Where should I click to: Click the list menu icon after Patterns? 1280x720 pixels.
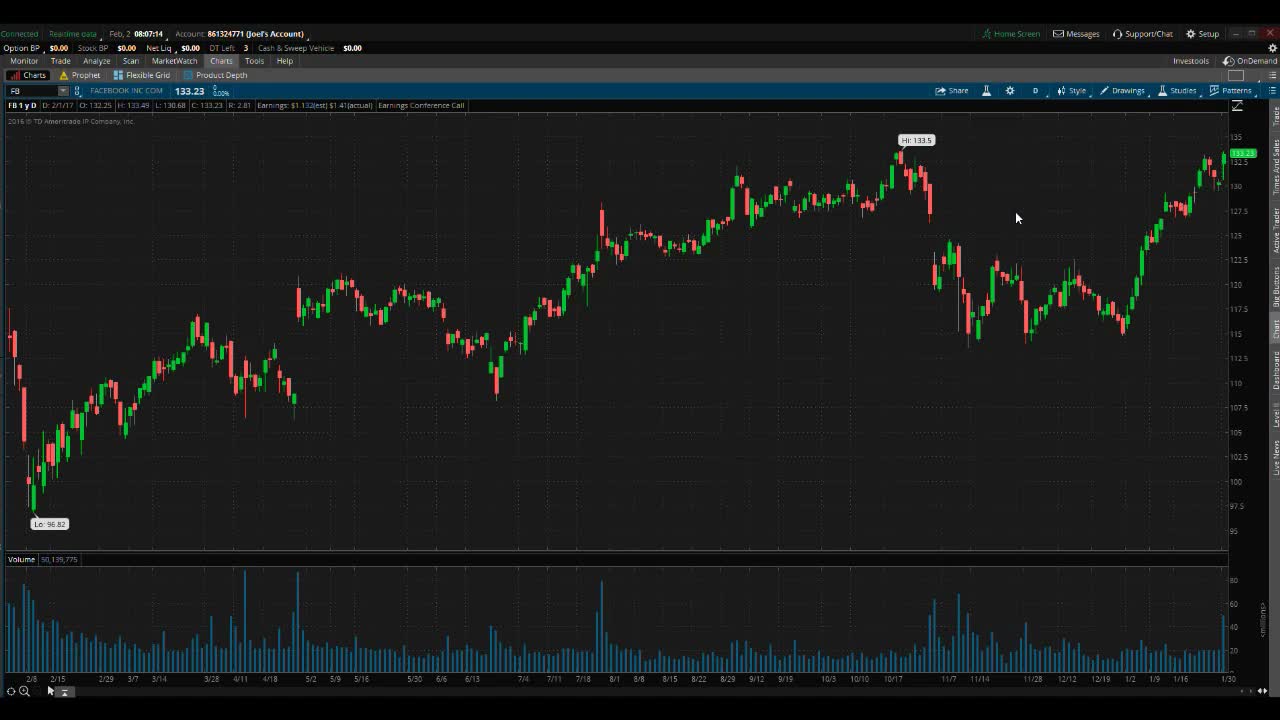pos(1272,91)
